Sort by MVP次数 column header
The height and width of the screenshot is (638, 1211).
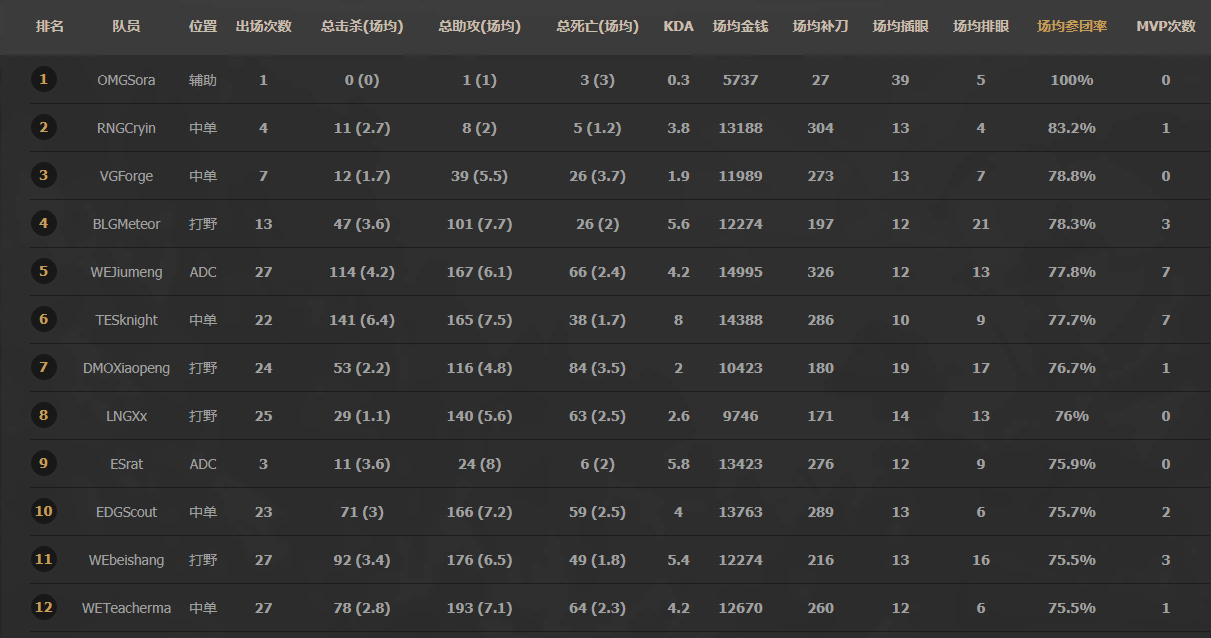(x=1166, y=27)
